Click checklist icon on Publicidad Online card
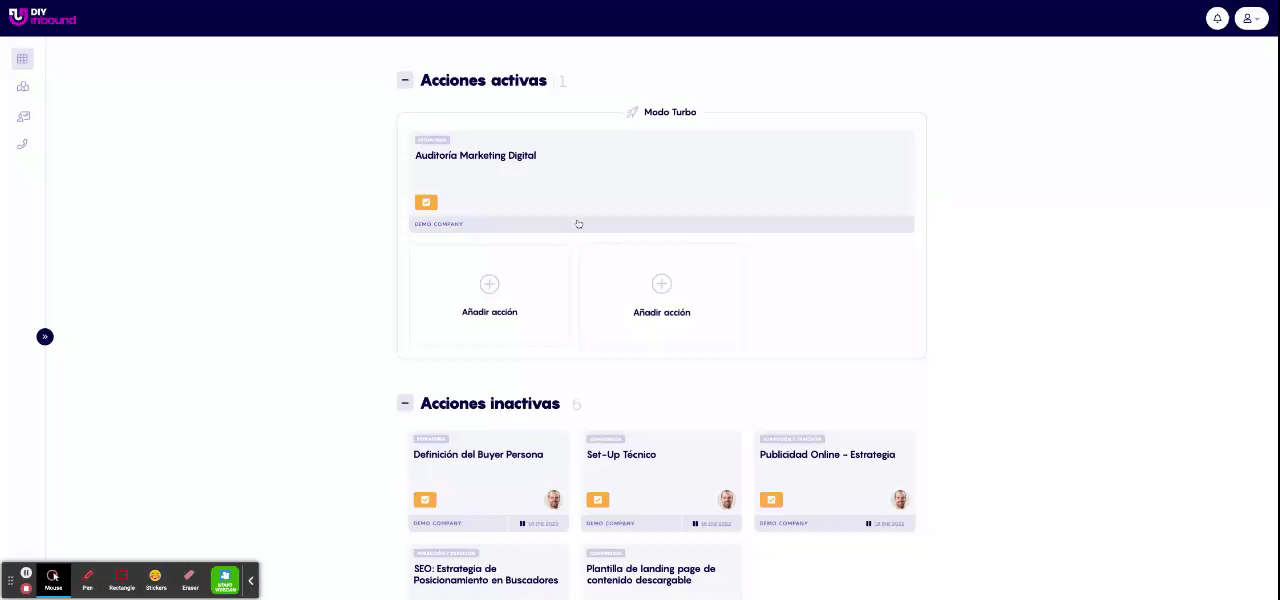This screenshot has width=1280, height=600. point(771,500)
